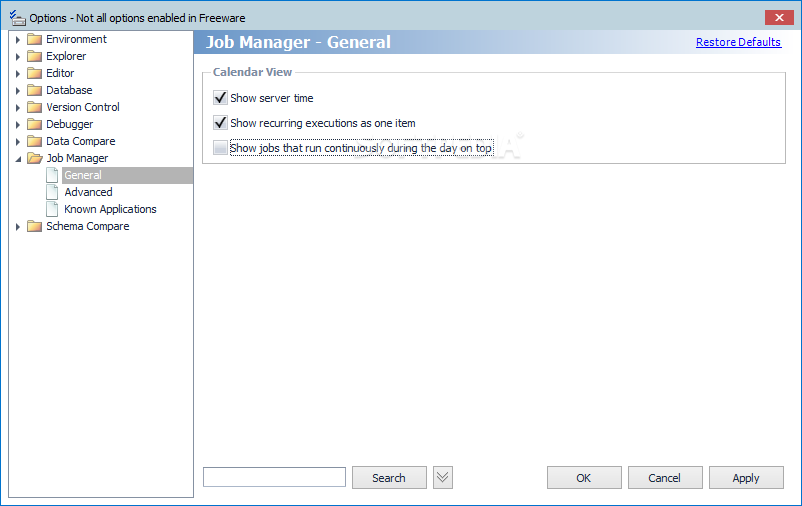The width and height of the screenshot is (802, 506).
Task: Select the Data Compare category label
Action: (81, 141)
